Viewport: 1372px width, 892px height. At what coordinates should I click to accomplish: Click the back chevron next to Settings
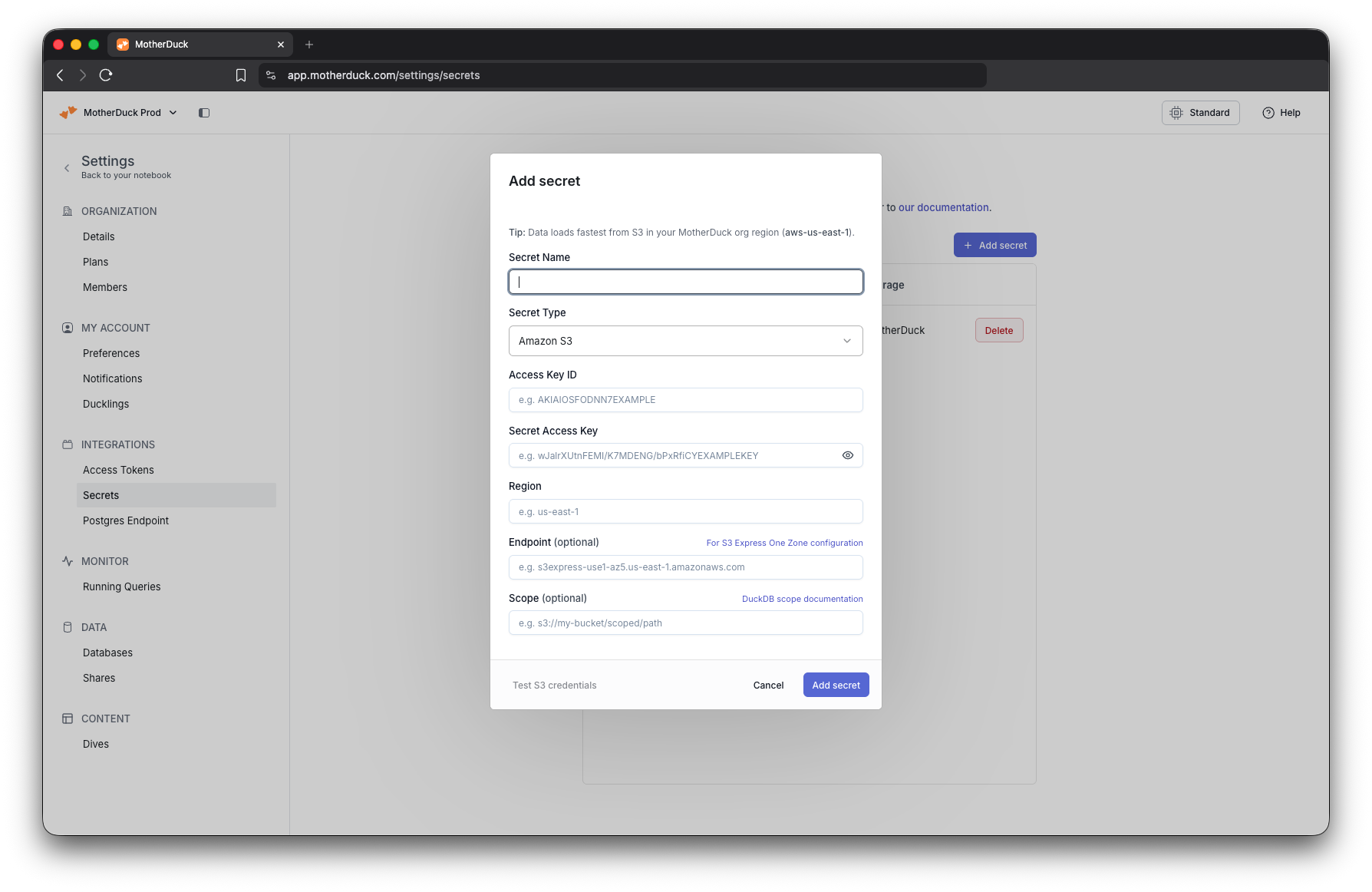tap(67, 167)
